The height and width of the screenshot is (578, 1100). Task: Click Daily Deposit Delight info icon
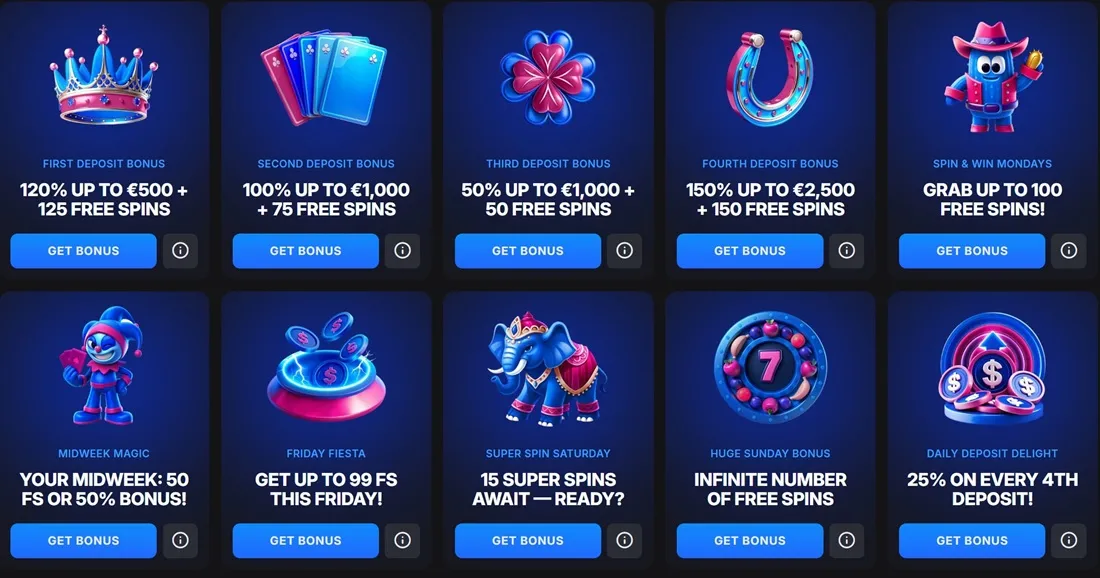pos(1068,540)
